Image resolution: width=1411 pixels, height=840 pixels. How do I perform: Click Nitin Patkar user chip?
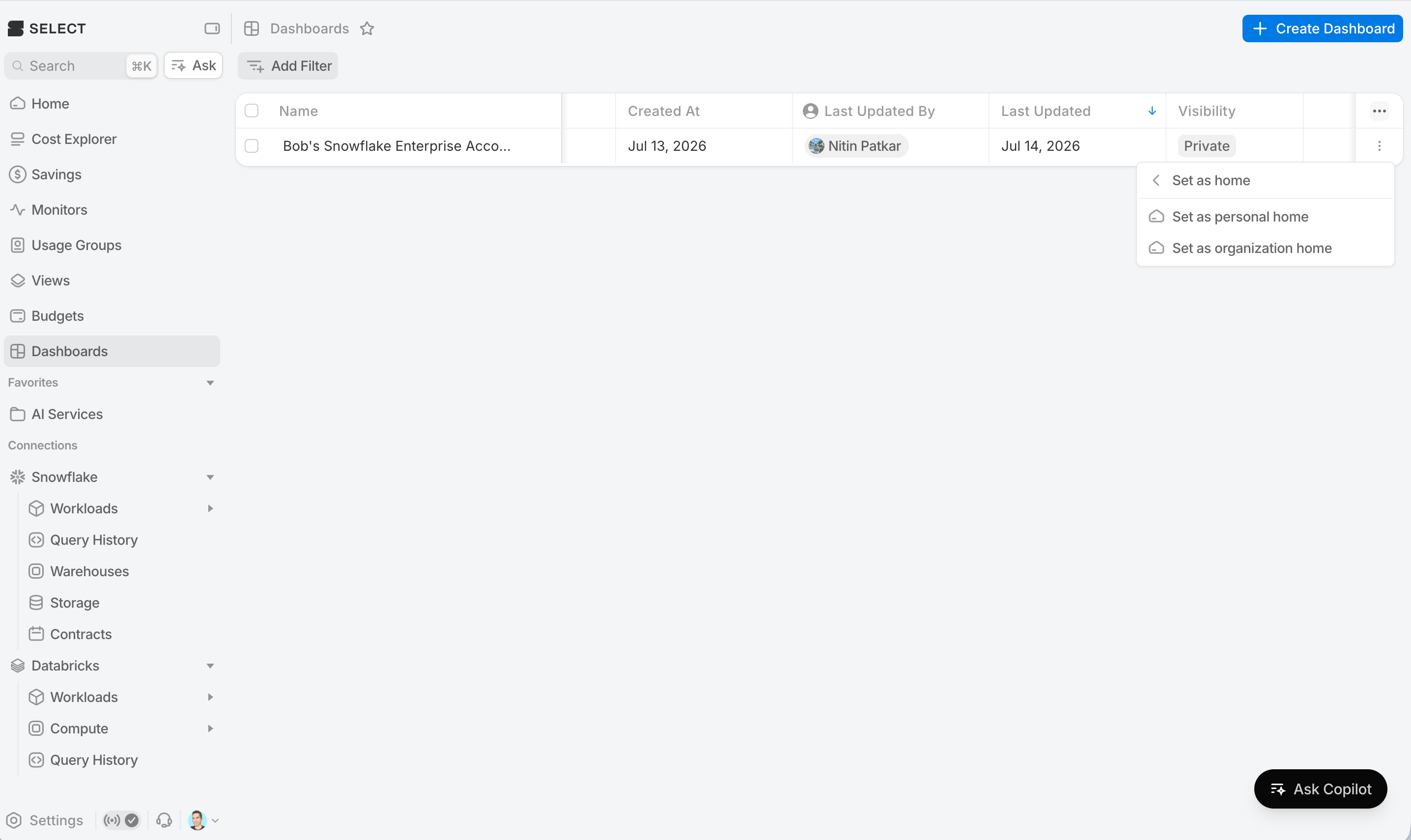click(x=856, y=146)
